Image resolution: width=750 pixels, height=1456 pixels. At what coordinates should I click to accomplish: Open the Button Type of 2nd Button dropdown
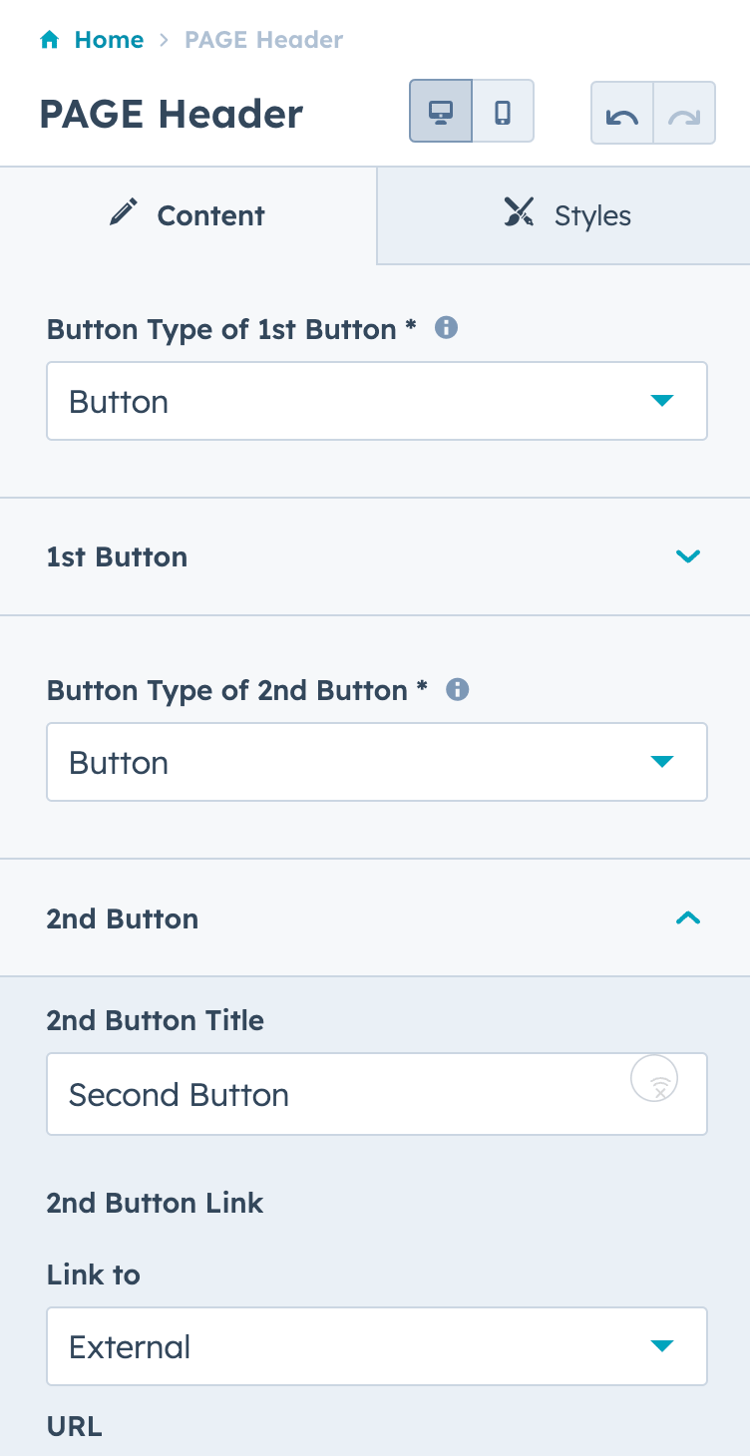377,761
